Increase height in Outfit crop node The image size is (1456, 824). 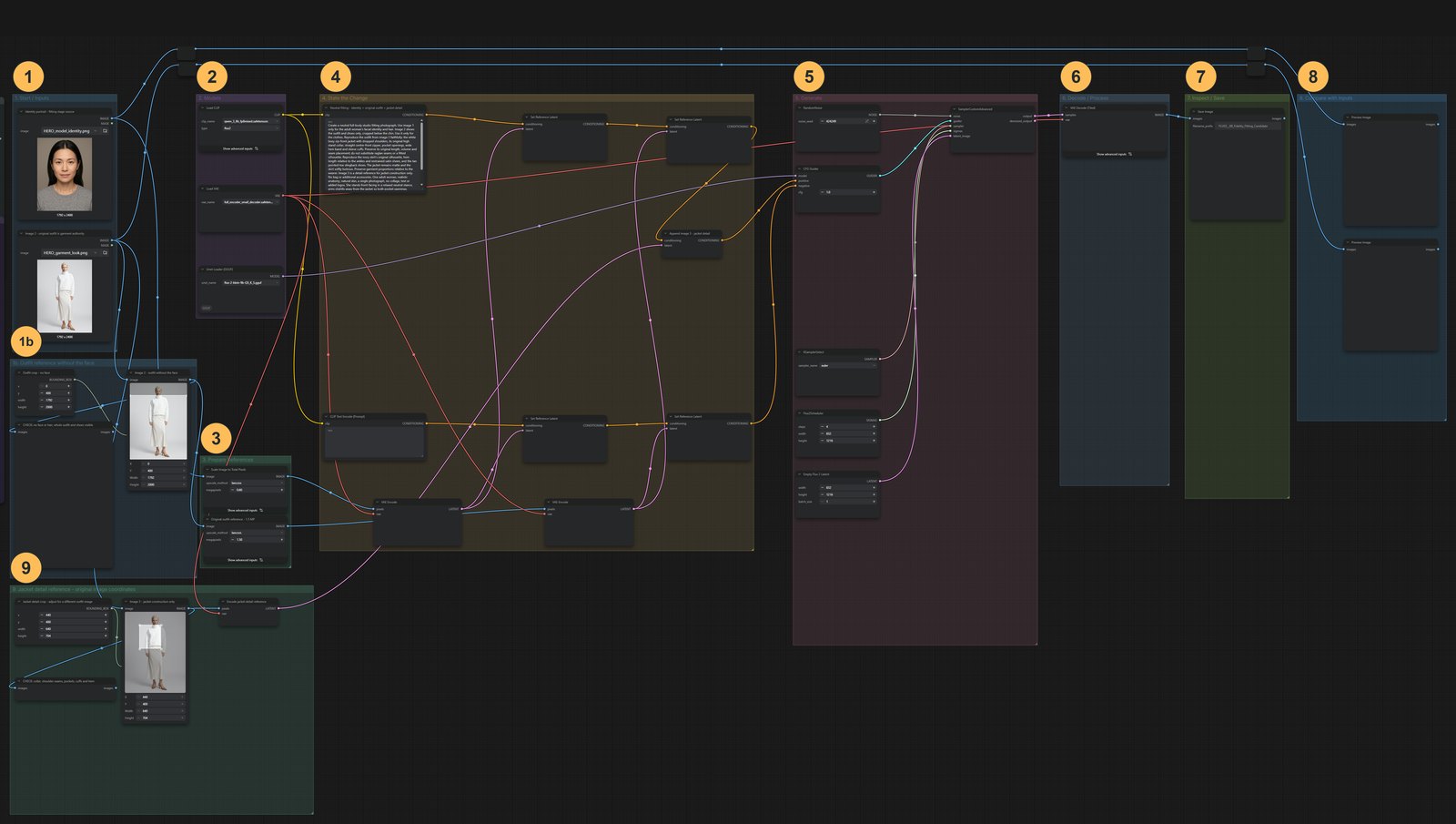tap(67, 407)
